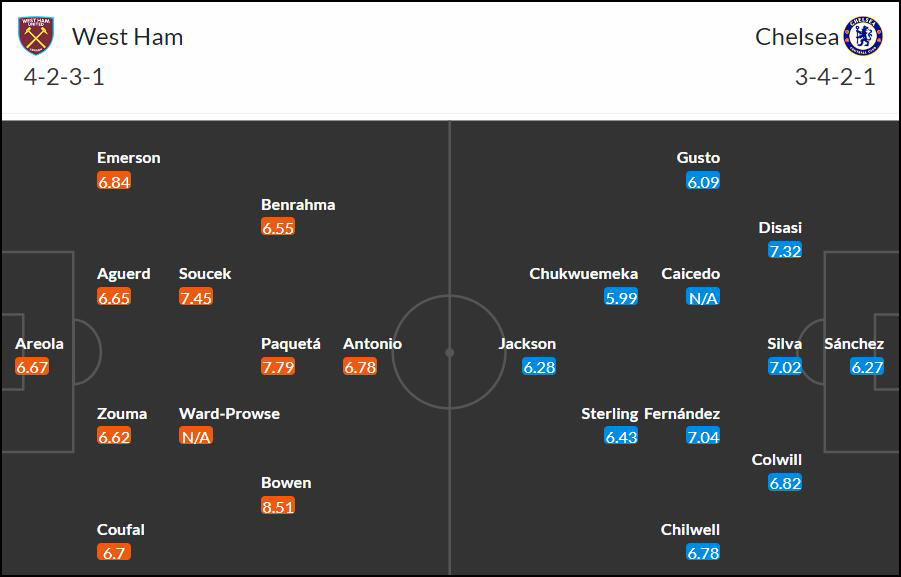The image size is (901, 577).
Task: Click goalkeeper Areola's name
Action: pyautogui.click(x=39, y=344)
